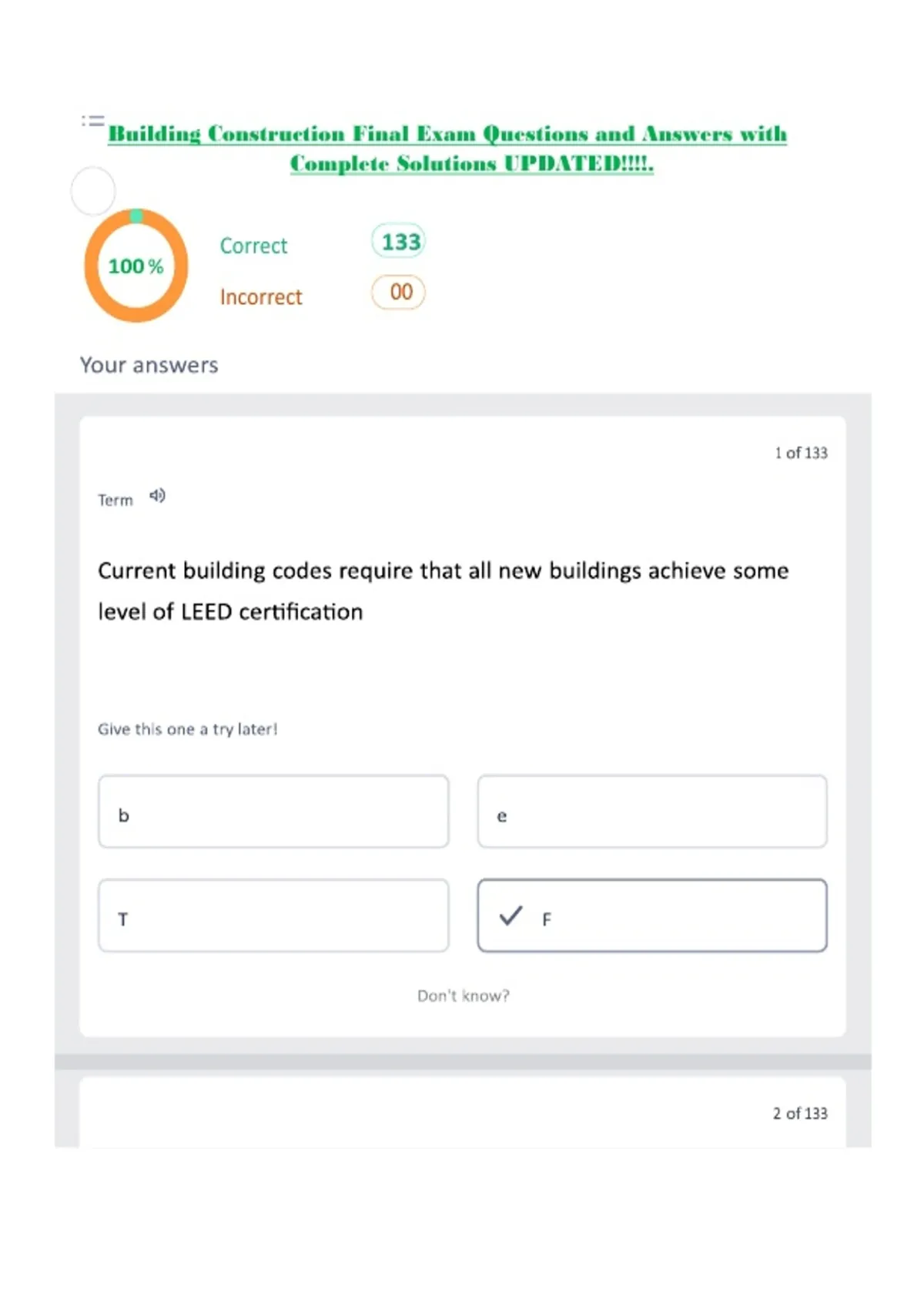Click the Your answers heading
The height and width of the screenshot is (1309, 924).
pyautogui.click(x=149, y=365)
